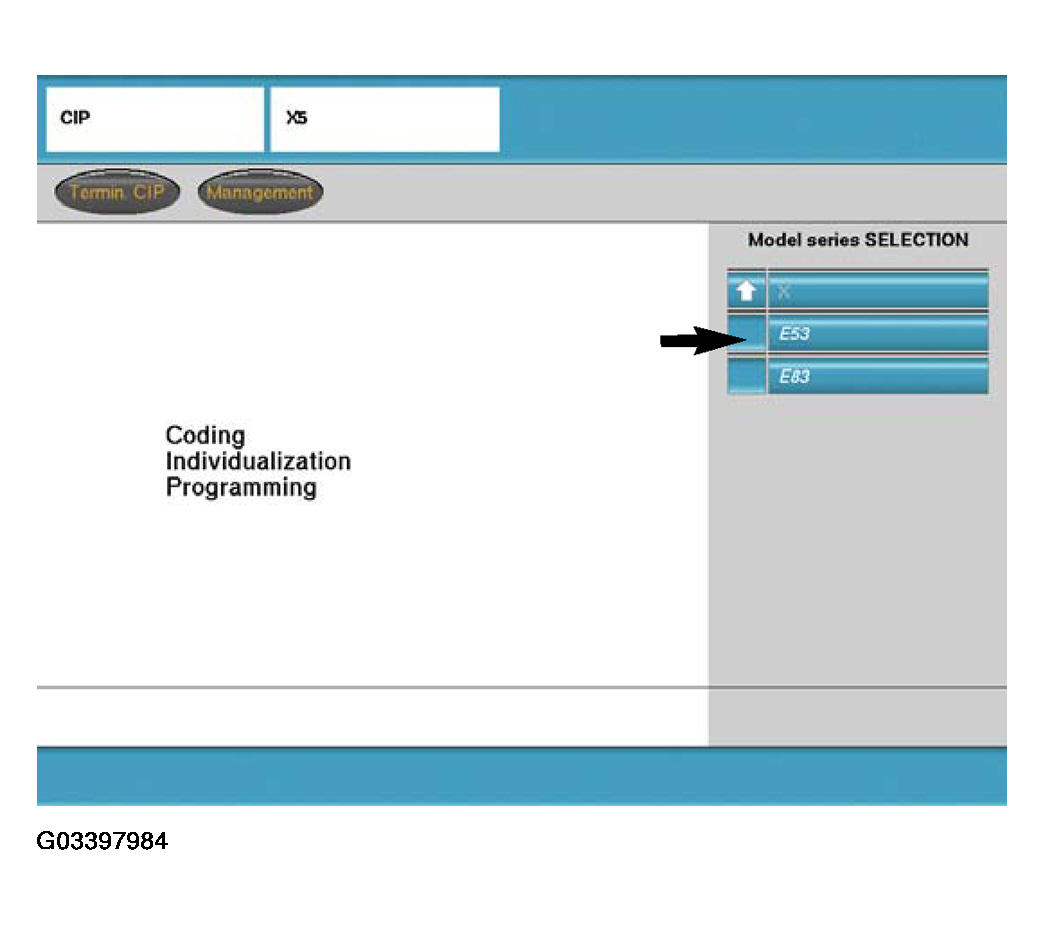
Task: Click the word Coding in main area
Action: point(205,436)
